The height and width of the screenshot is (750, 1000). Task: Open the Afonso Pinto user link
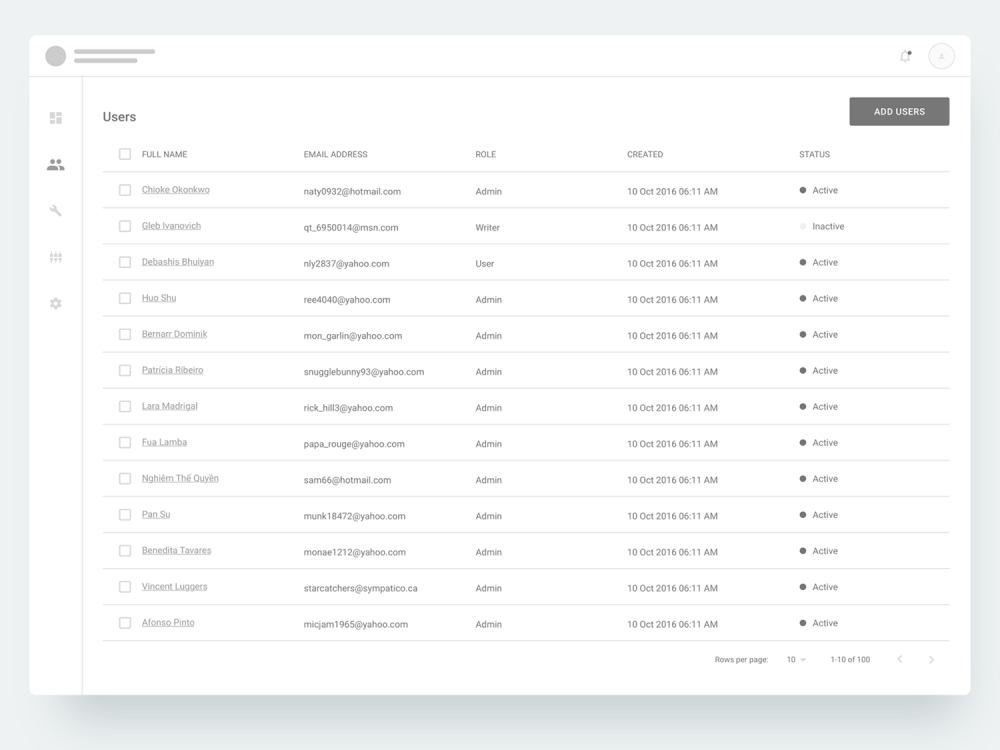point(170,622)
